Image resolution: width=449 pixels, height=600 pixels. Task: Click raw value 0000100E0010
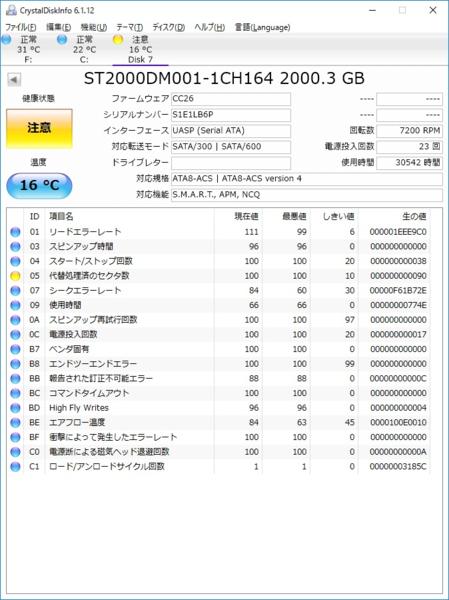[x=398, y=422]
